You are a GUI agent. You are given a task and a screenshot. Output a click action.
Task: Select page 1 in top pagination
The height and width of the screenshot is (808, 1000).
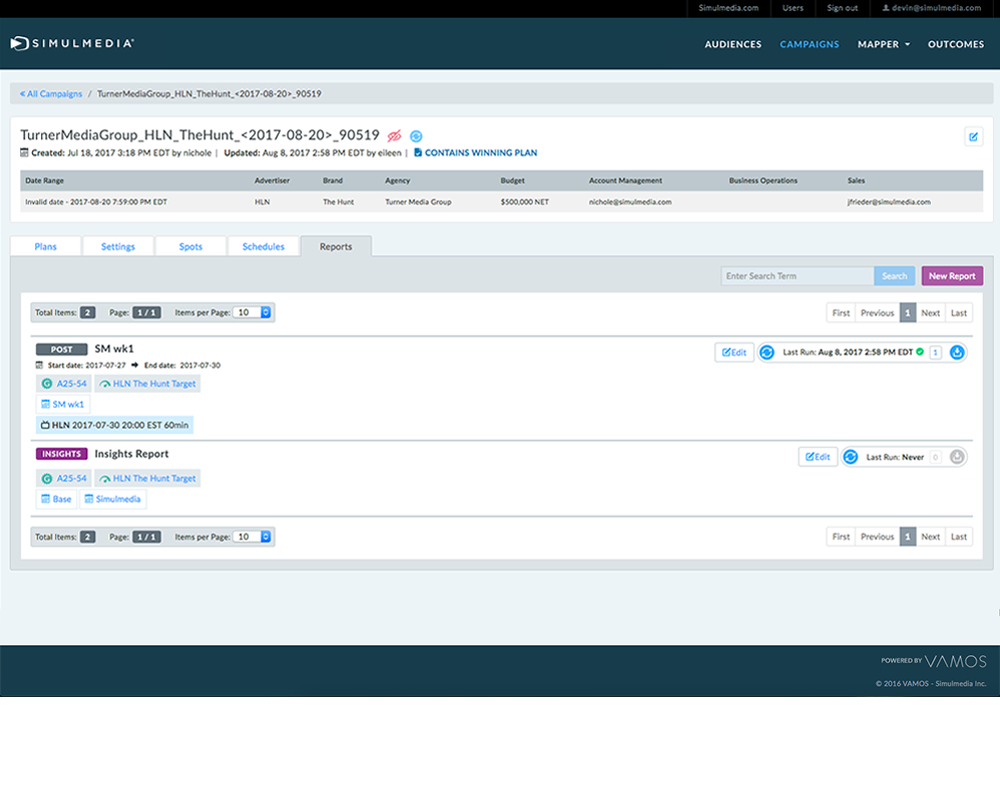[908, 312]
